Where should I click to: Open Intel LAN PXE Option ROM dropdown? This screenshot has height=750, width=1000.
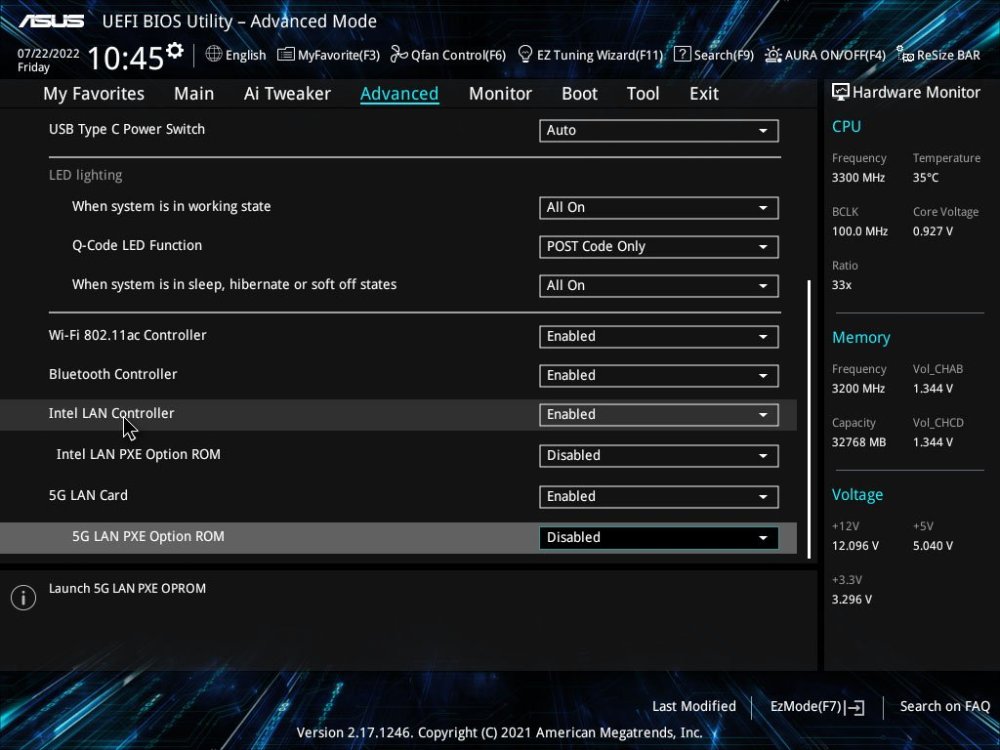point(659,455)
